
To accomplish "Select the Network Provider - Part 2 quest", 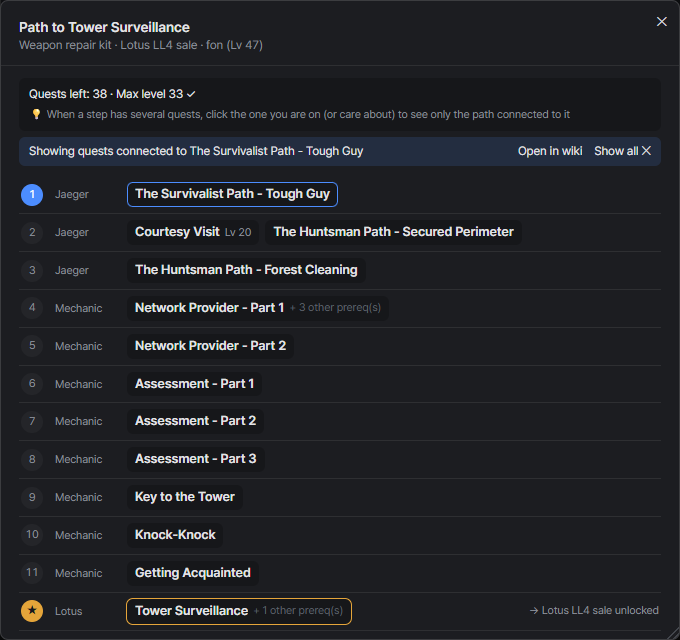I will click(x=210, y=346).
